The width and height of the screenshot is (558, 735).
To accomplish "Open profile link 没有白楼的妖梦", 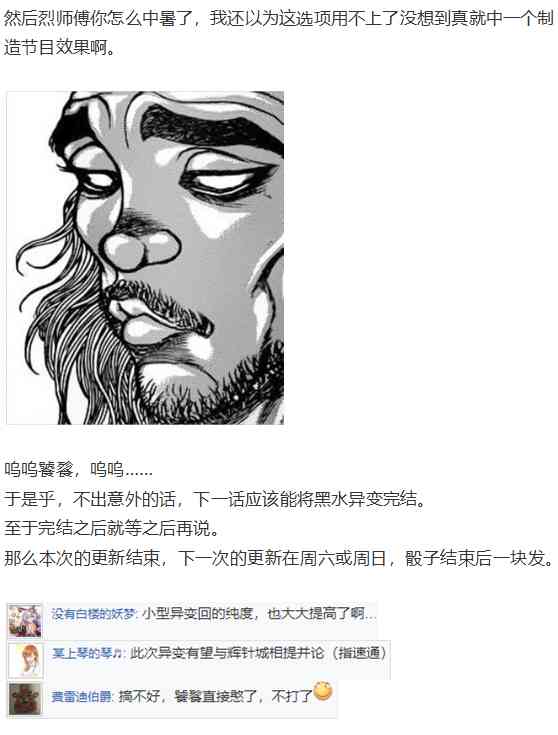I will click(x=93, y=614).
